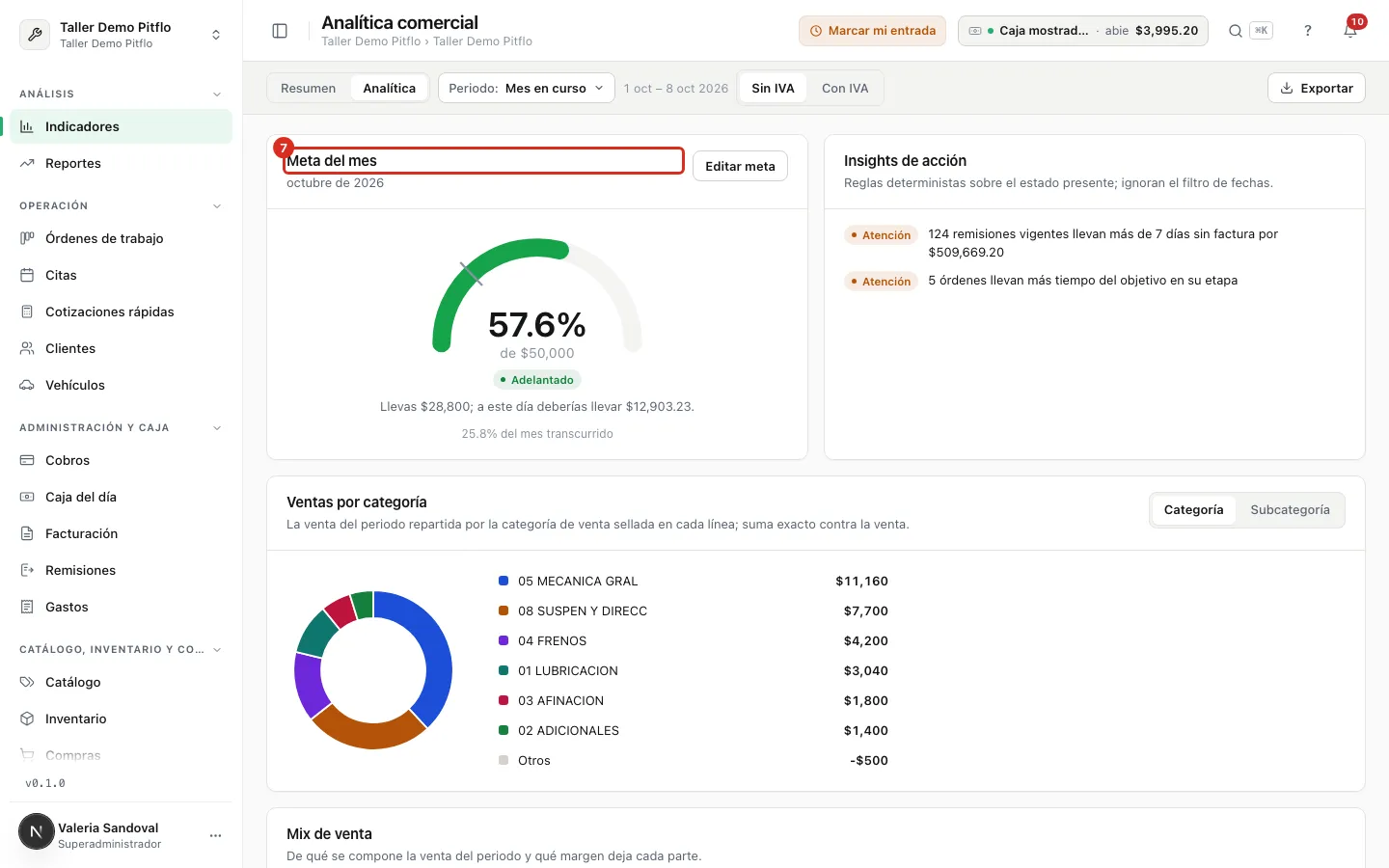Click the Cobros card icon
The image size is (1389, 868).
[x=27, y=460]
